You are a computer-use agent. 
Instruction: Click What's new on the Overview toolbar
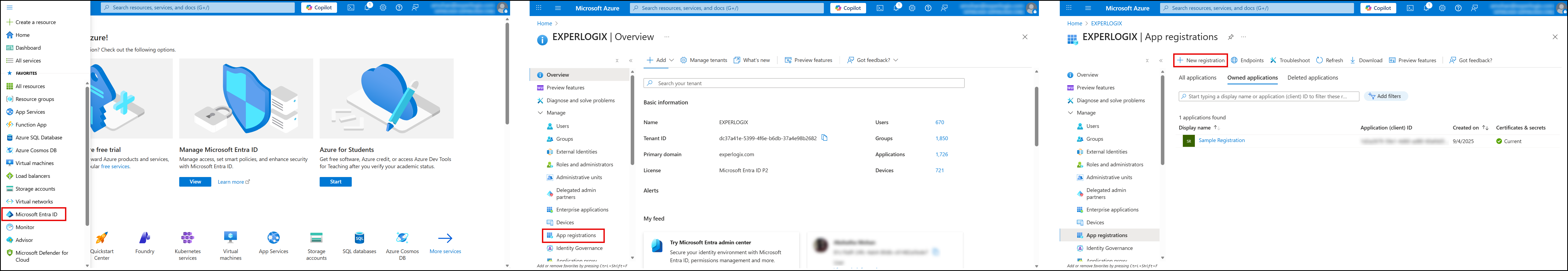point(752,60)
